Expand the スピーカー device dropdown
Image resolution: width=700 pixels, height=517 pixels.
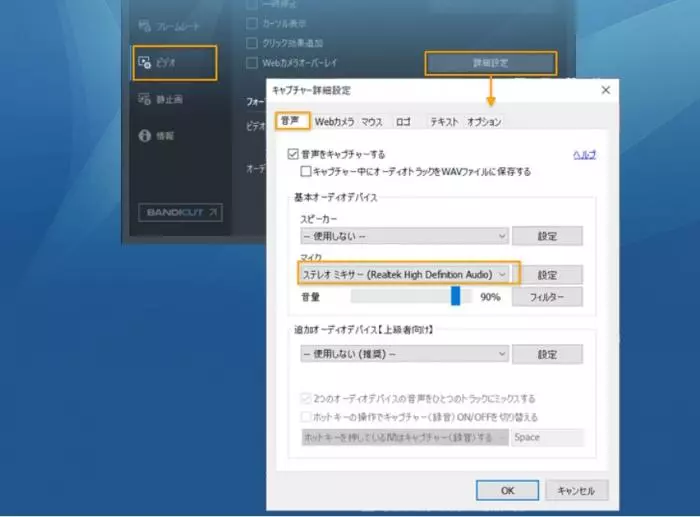404,236
